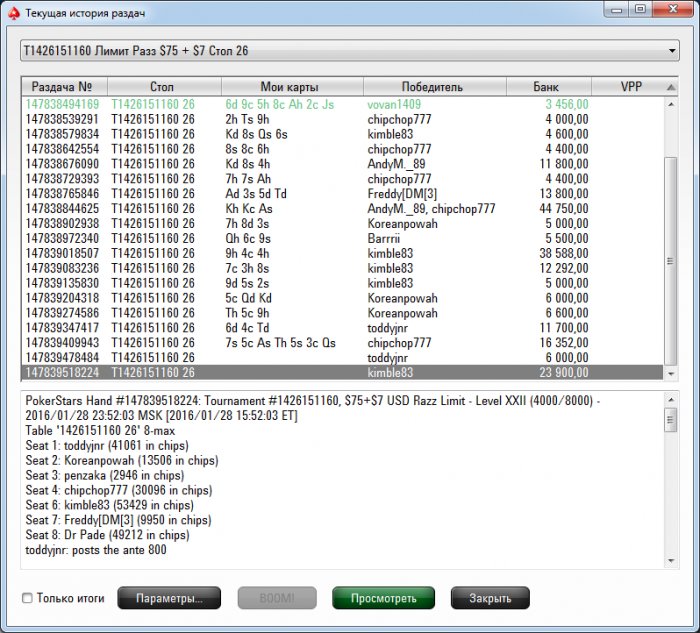
Task: Select hand row 147839409943
Action: (x=342, y=343)
